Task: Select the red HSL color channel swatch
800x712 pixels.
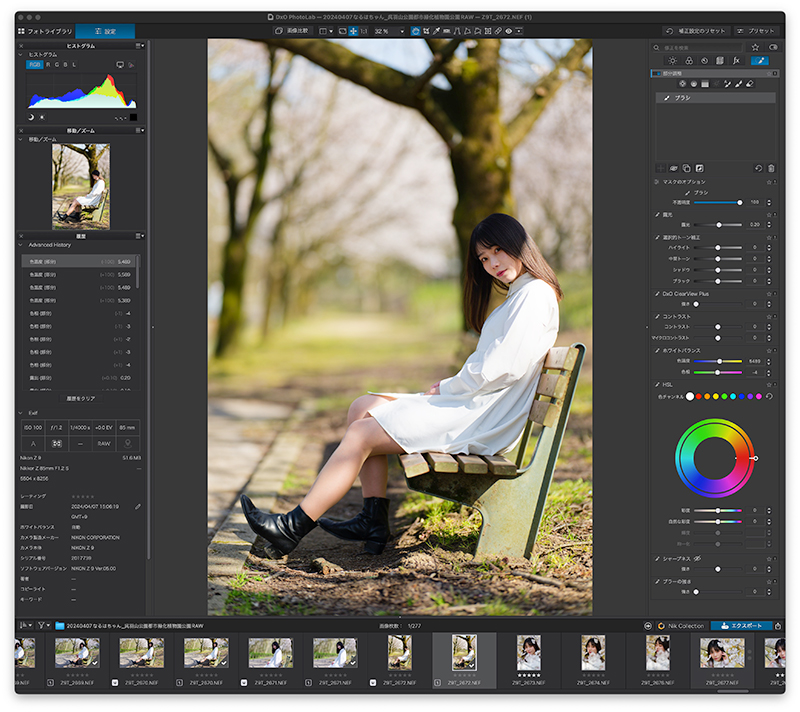Action: click(x=698, y=396)
